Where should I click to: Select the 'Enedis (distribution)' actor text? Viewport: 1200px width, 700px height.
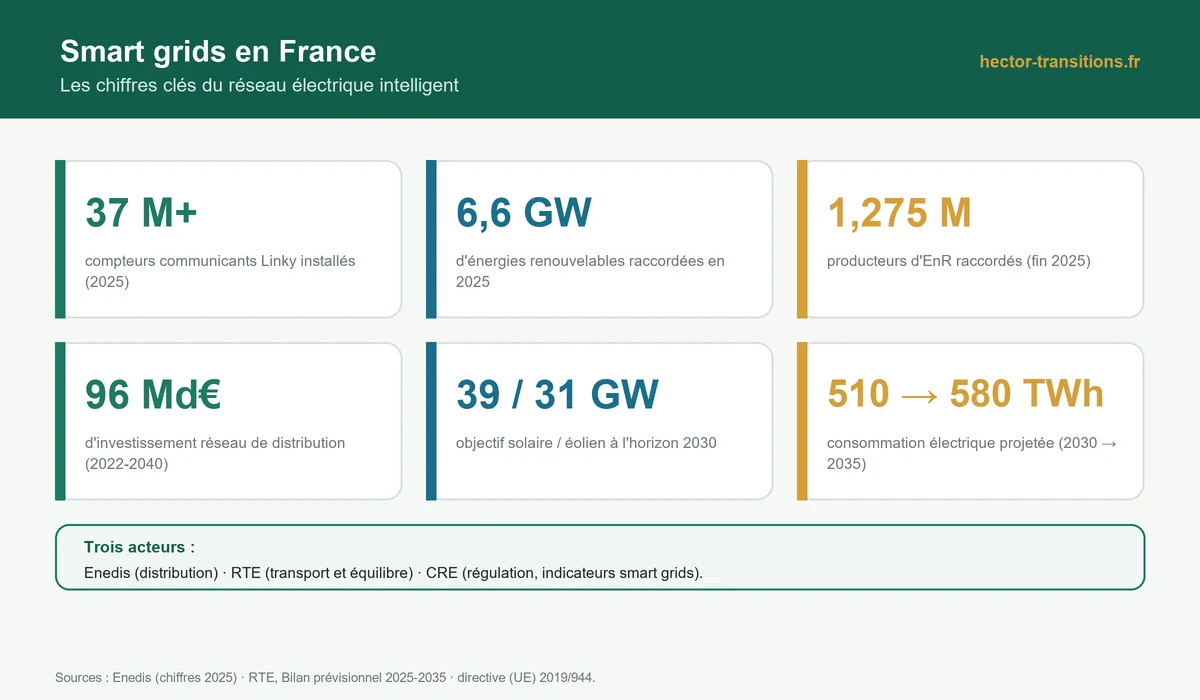pos(151,573)
